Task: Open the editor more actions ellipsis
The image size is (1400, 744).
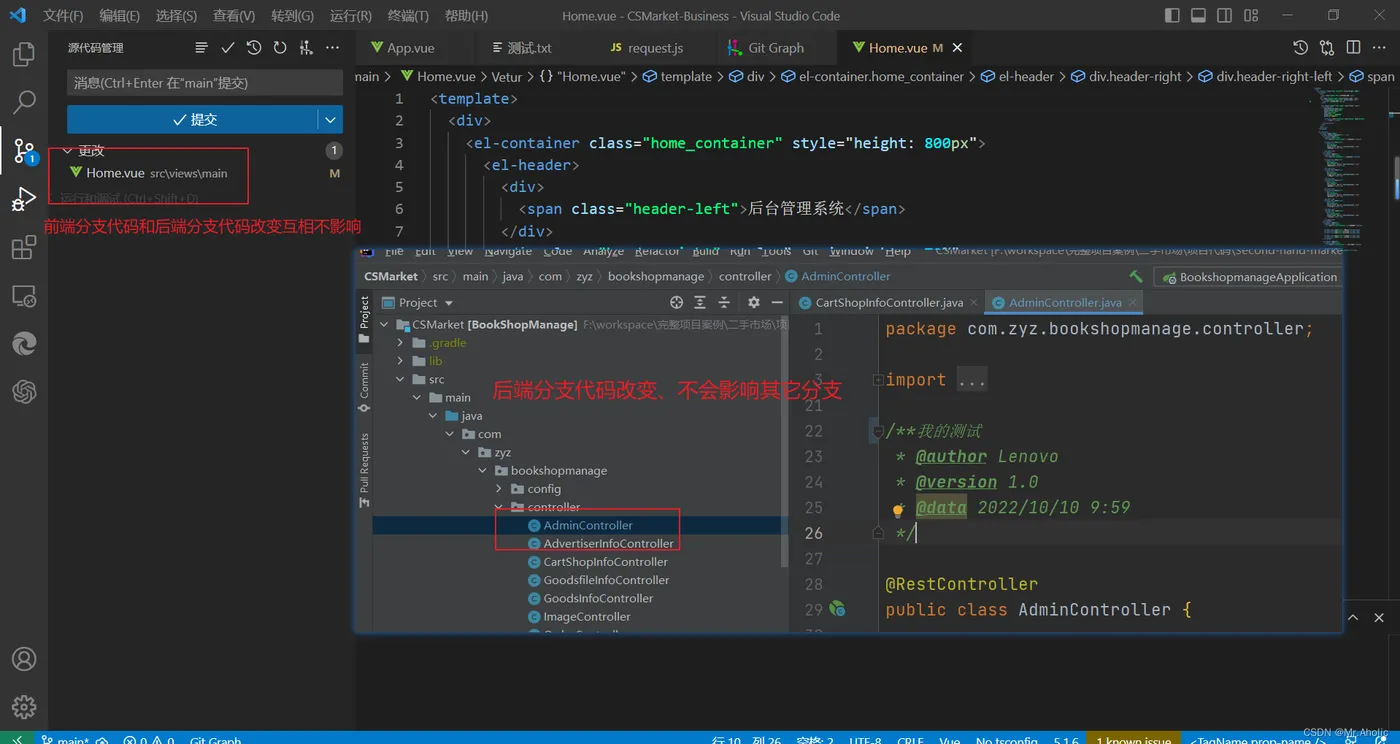Action: click(1380, 47)
